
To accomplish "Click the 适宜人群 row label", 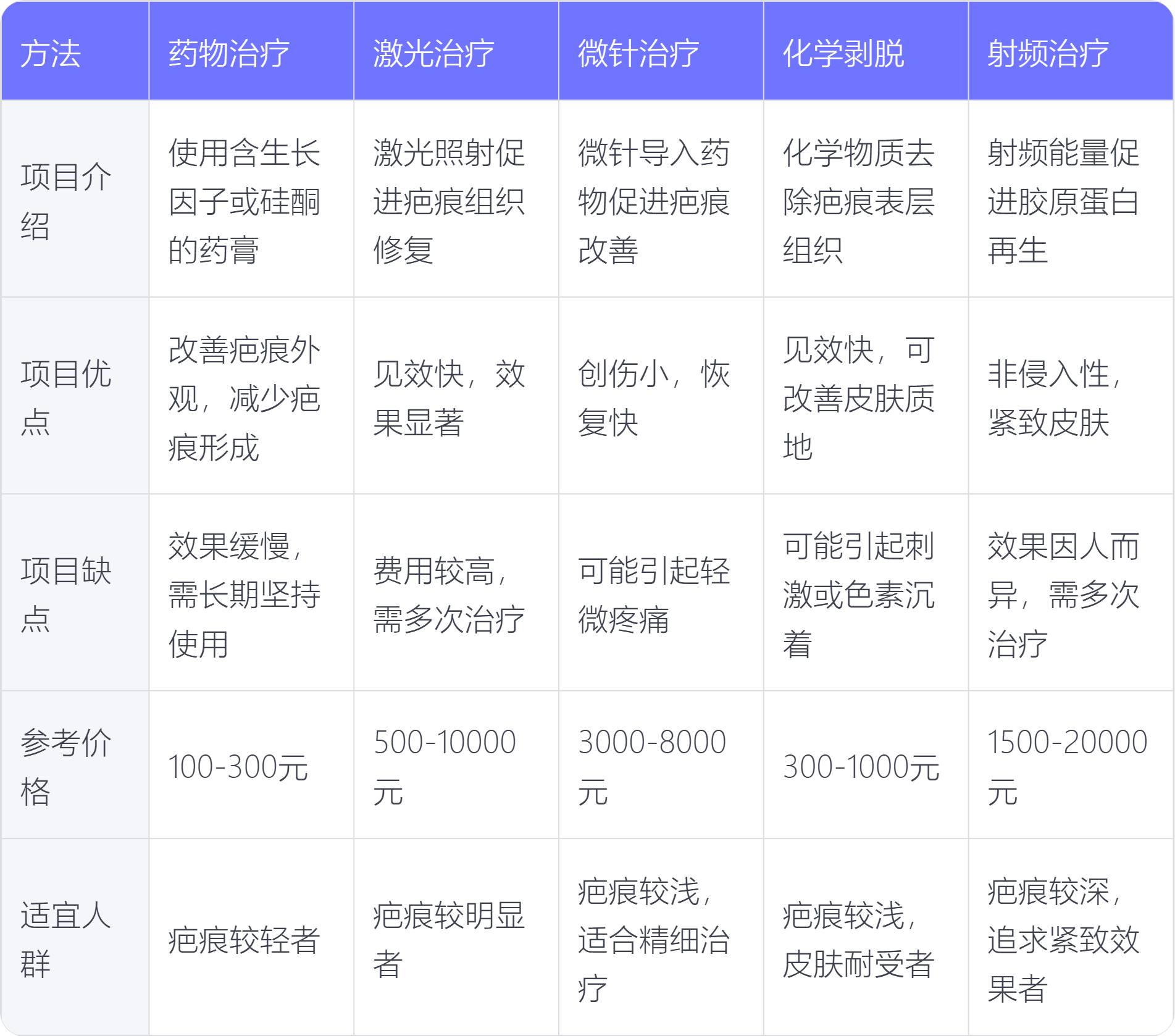I will point(65,938).
